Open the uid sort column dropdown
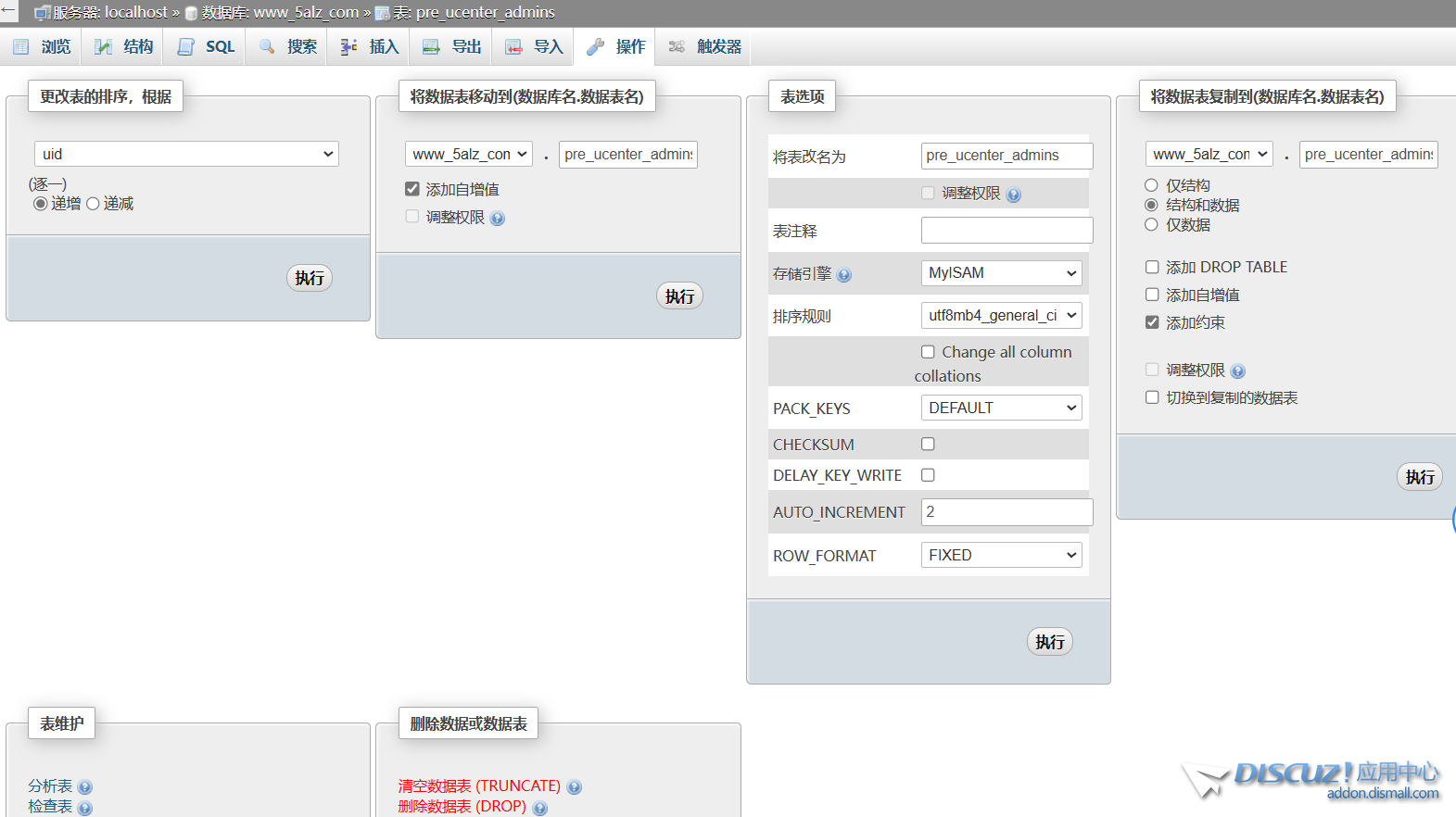 pyautogui.click(x=186, y=154)
